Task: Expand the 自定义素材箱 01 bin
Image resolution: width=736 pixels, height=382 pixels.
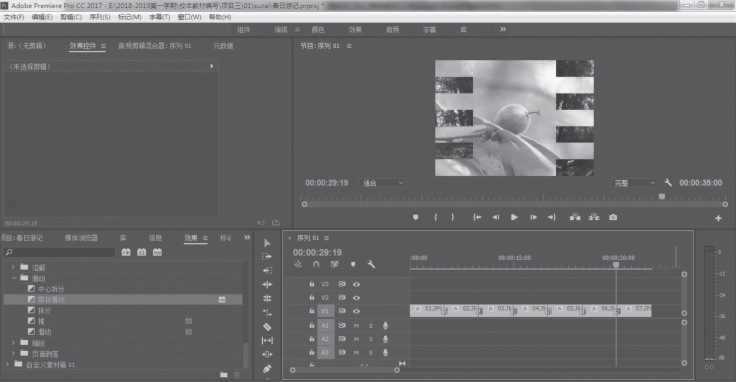Action: [x=7, y=364]
